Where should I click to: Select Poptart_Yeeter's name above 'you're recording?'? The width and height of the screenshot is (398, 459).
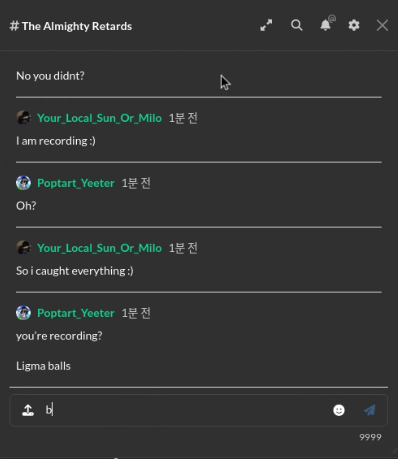point(76,313)
